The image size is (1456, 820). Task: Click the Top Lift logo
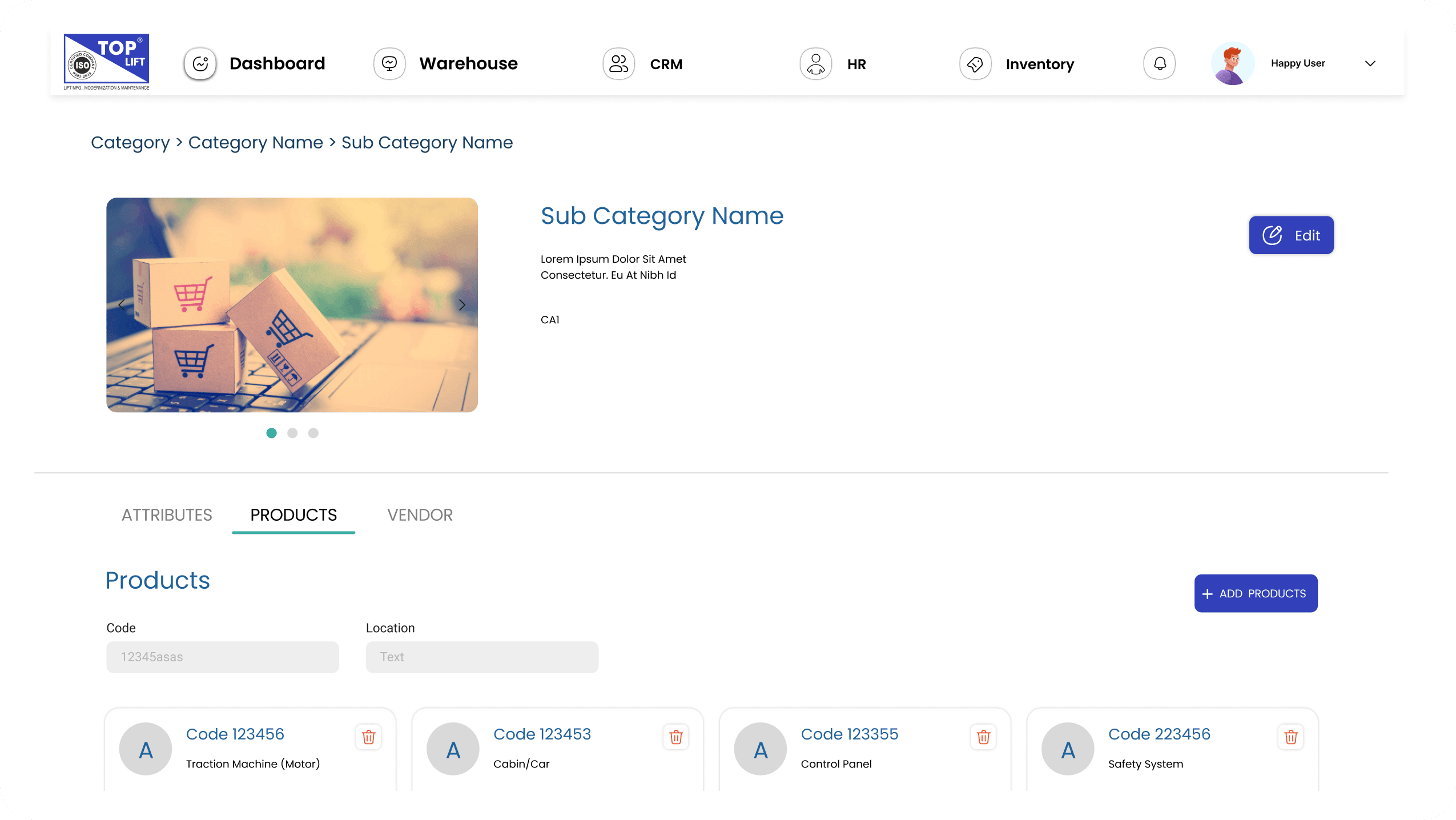106,62
